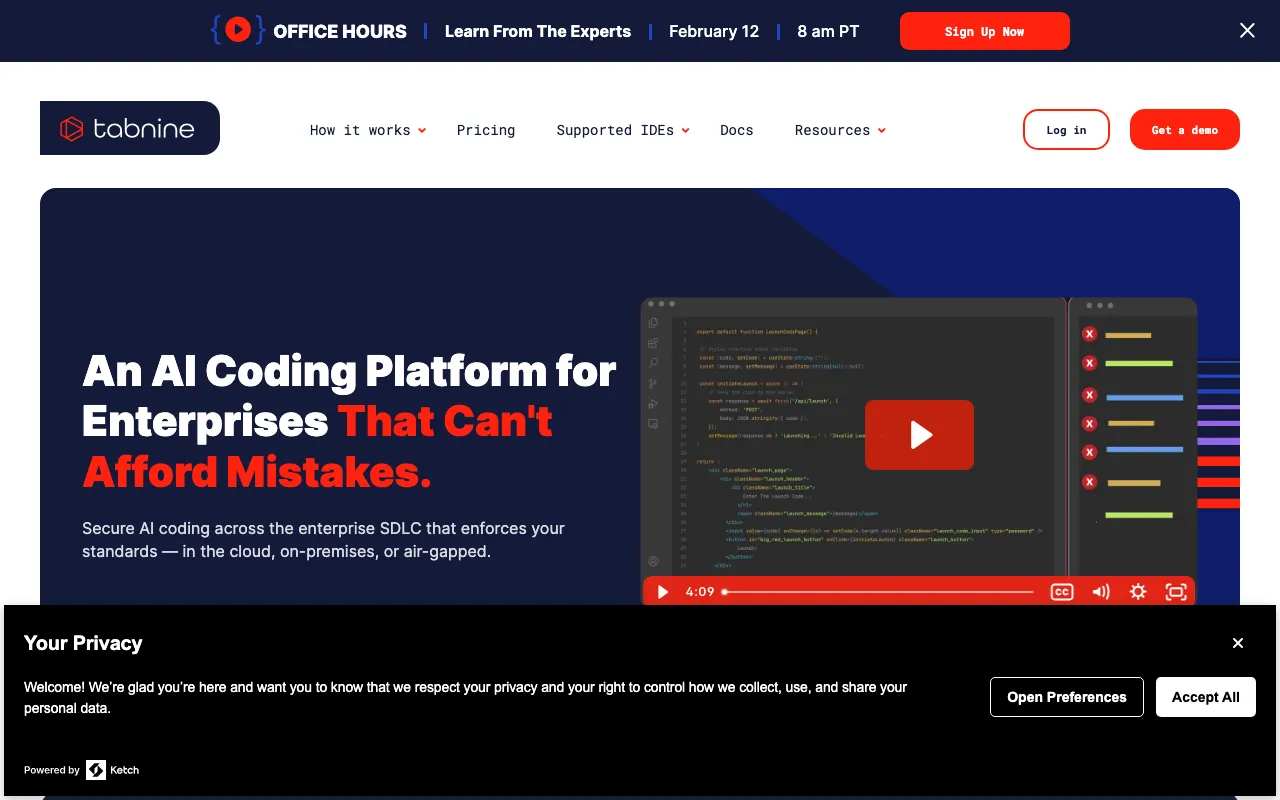
Task: Toggle closed captions CC on the video
Action: coord(1062,592)
